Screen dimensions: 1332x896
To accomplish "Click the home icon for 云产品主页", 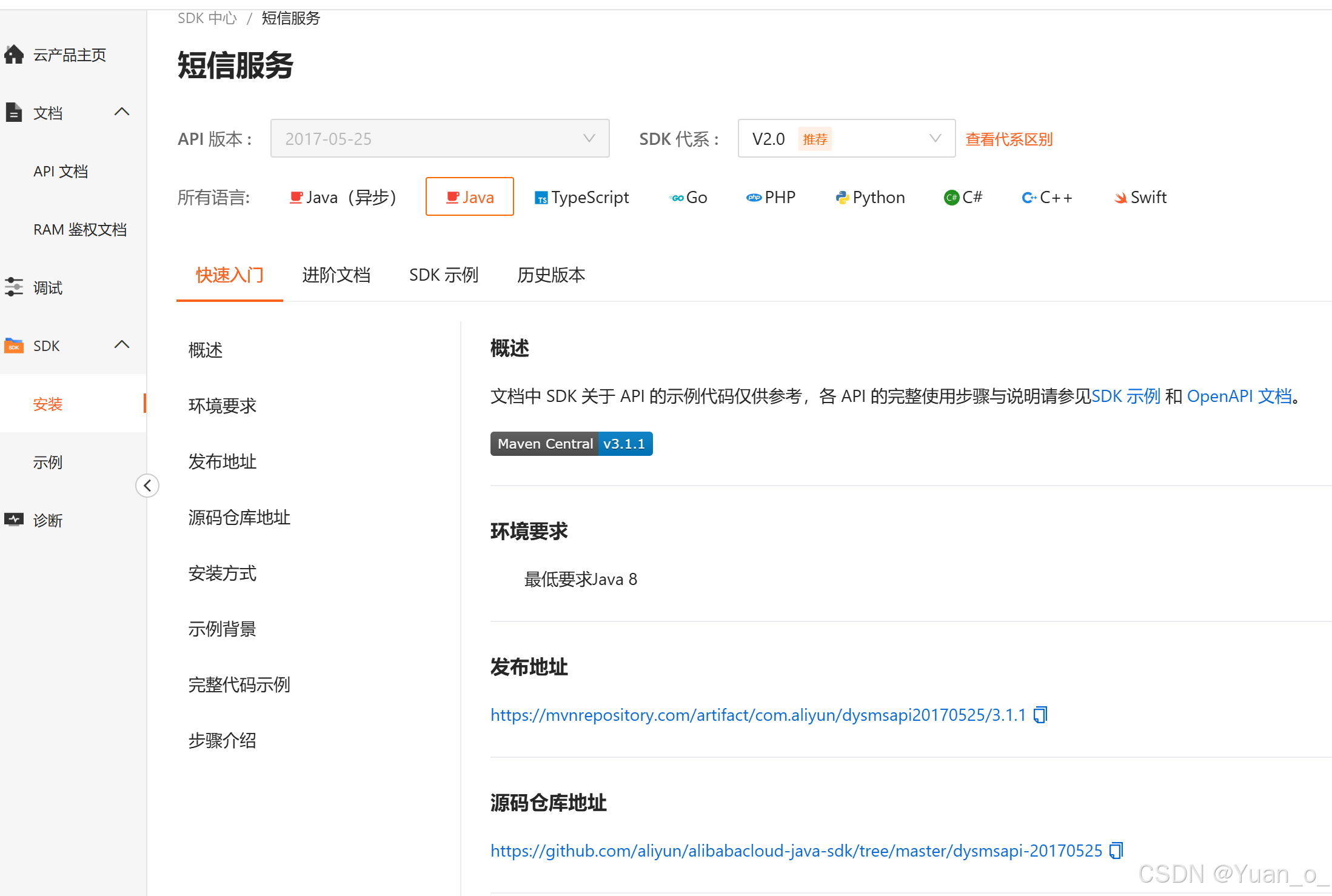I will pyautogui.click(x=14, y=55).
